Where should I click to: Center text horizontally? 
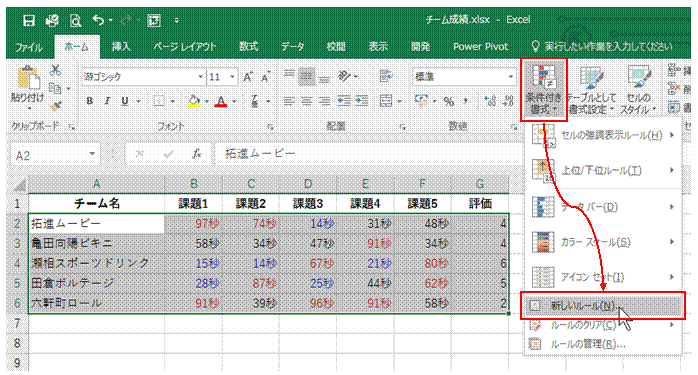click(307, 102)
